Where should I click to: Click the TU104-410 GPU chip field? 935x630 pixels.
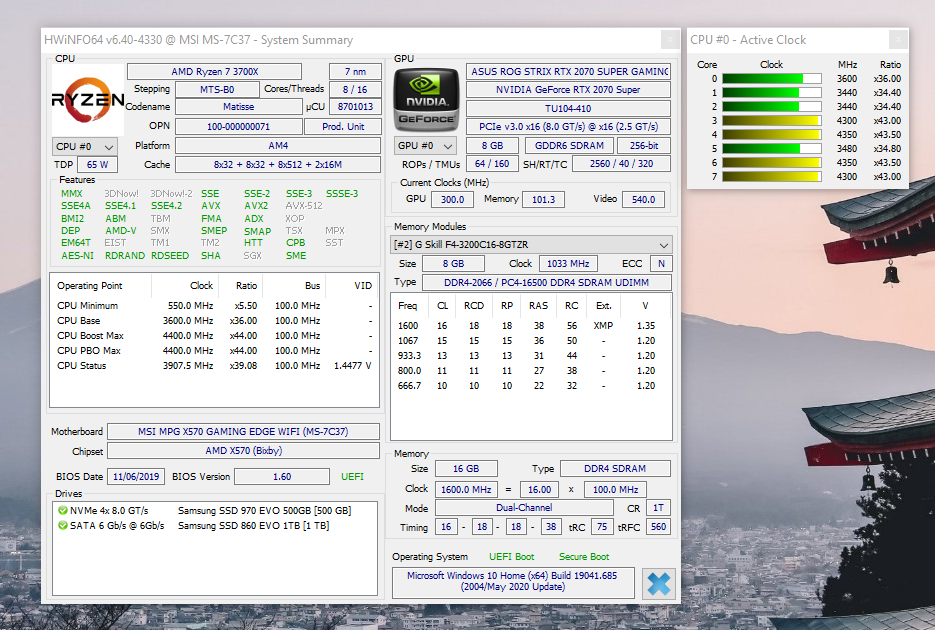pos(569,108)
